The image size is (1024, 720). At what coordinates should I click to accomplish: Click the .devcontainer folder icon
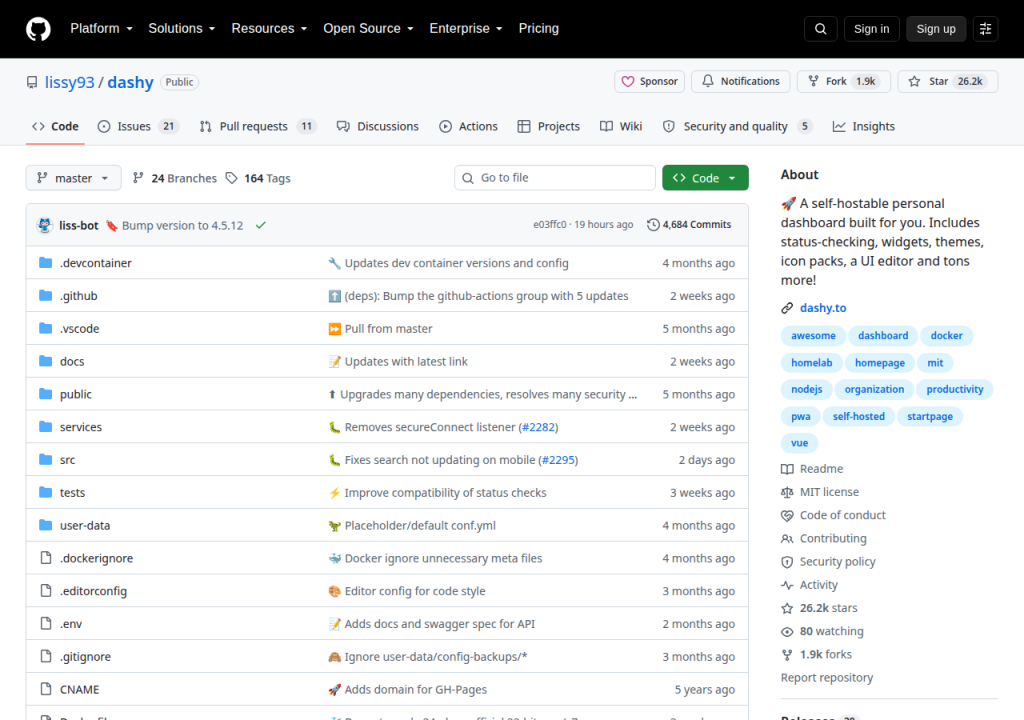point(46,263)
